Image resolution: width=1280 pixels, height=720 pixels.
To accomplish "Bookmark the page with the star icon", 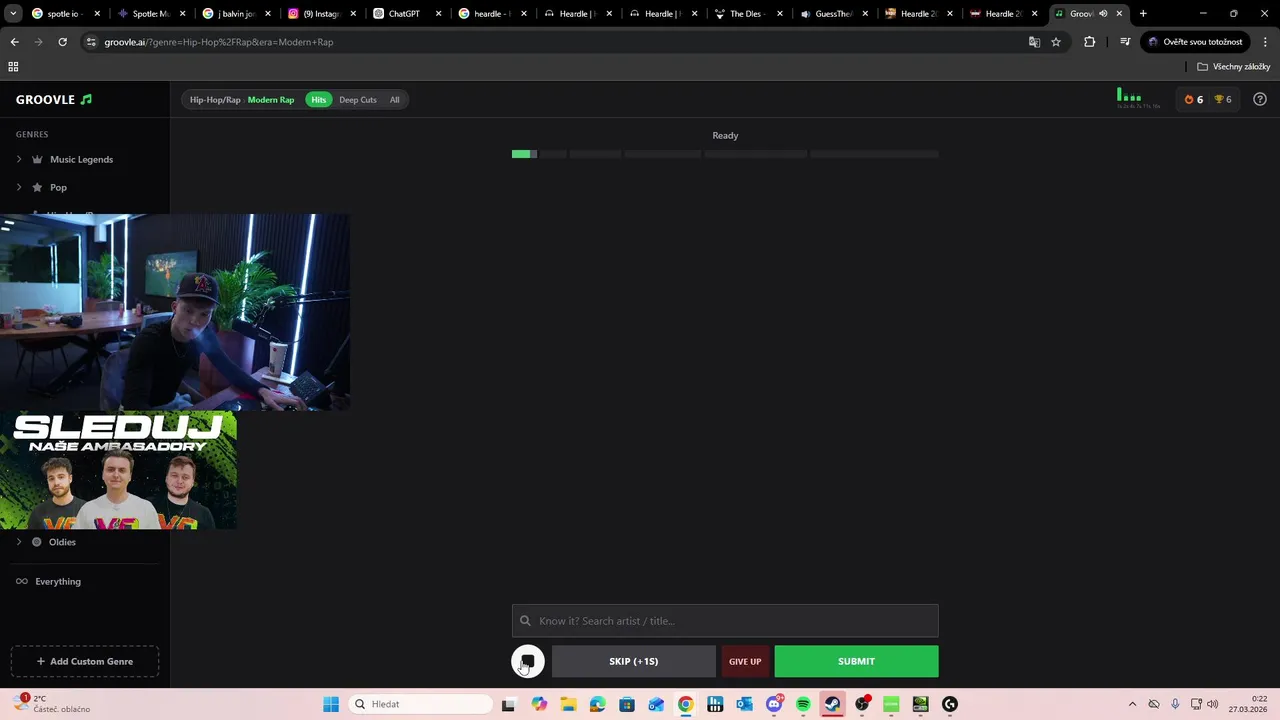I will coord(1056,42).
